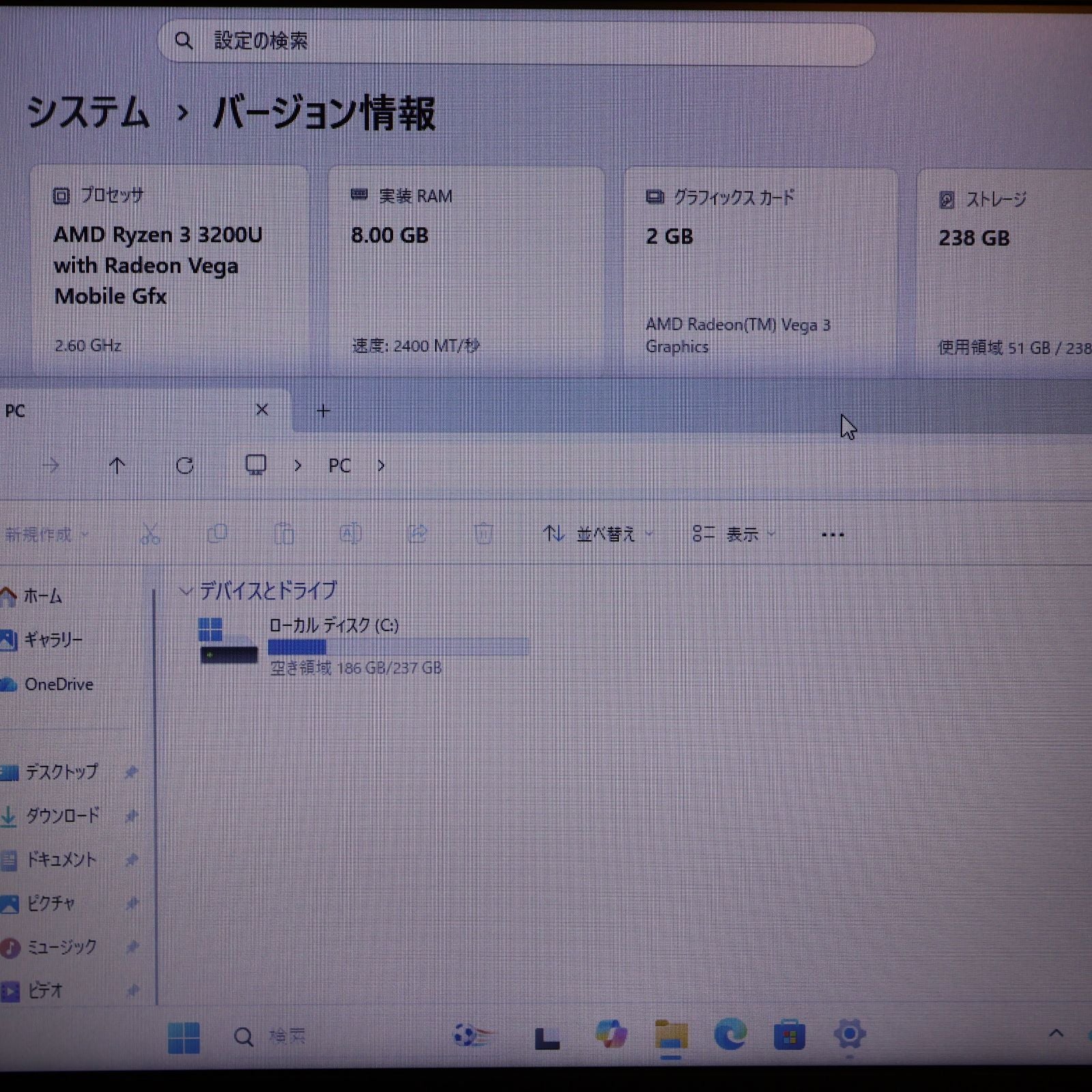Click the pin icon beside ドキュメント
The image size is (1092, 1092).
point(132,859)
